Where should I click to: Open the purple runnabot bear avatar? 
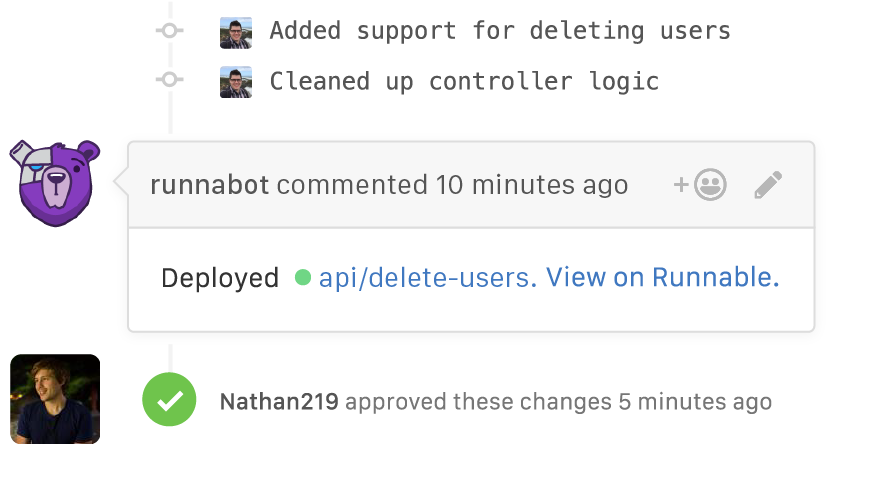[55, 183]
